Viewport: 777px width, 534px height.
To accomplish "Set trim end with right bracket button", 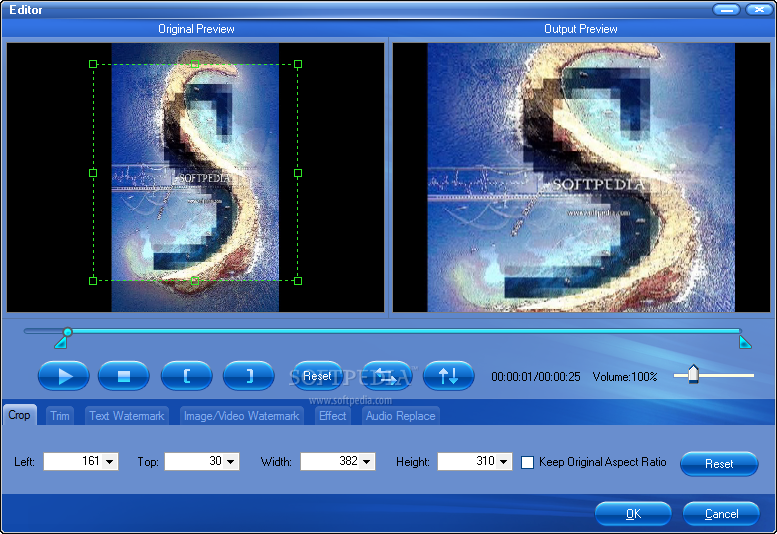I will click(x=249, y=376).
